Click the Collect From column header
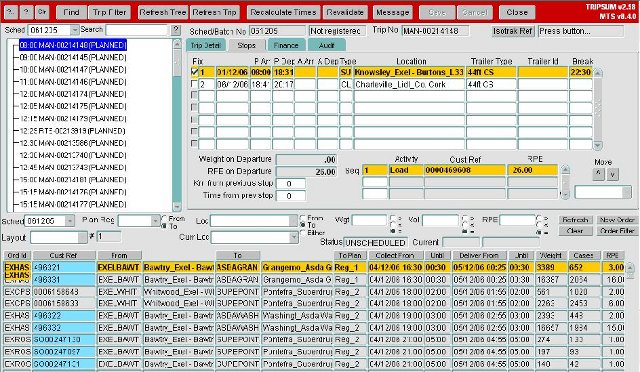Screen dimensions: 640x372 [x=395, y=256]
